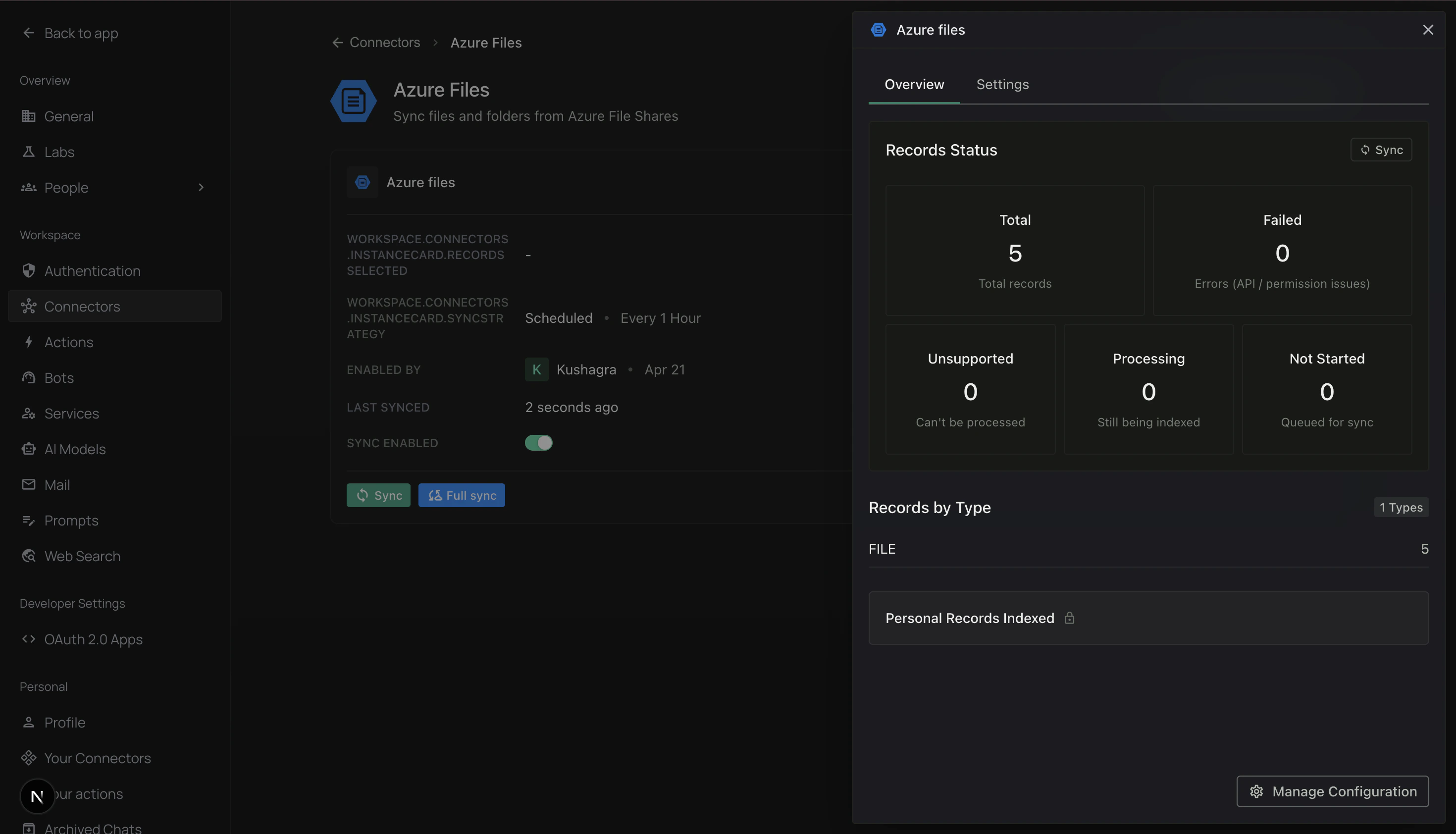
Task: Toggle the Sync Enabled switch
Action: 538,443
